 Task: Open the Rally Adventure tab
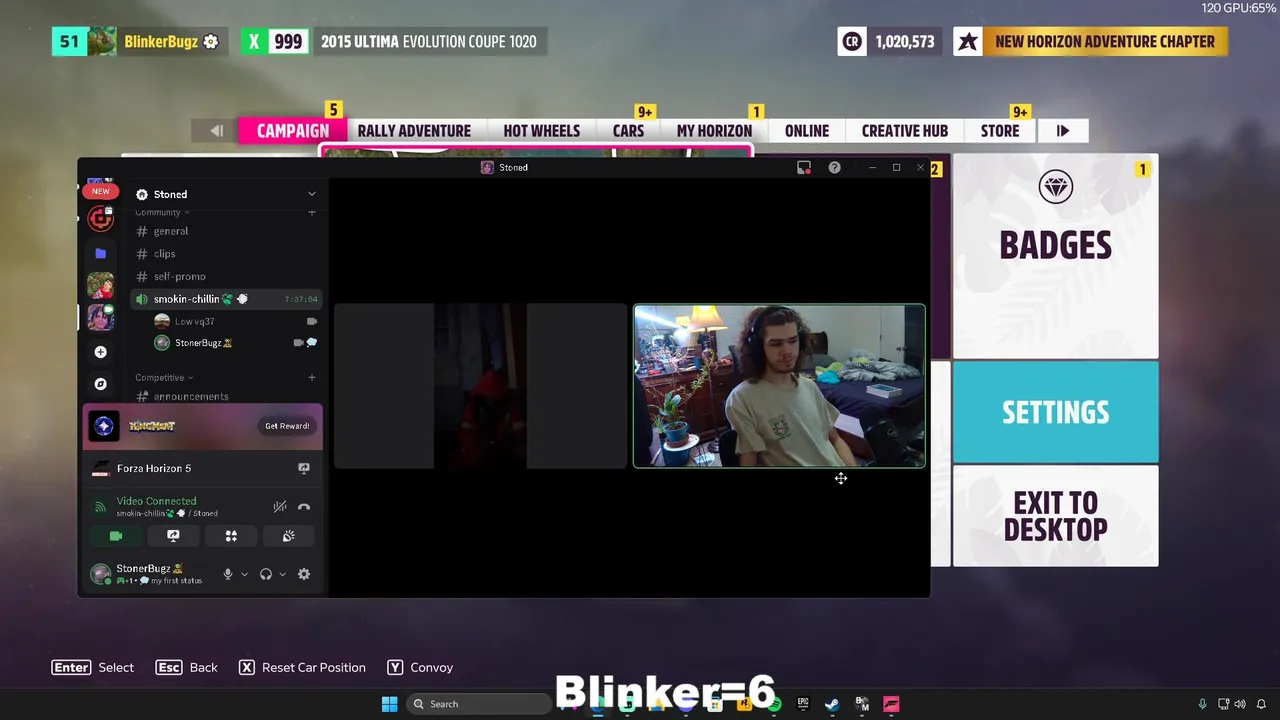coord(414,131)
